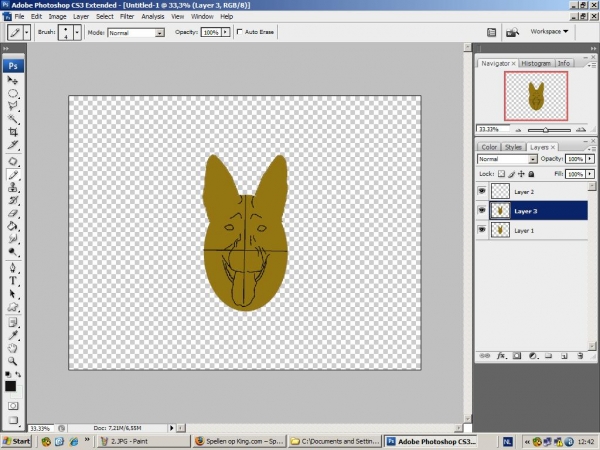Select the Healing Brush tool

pos(13,161)
